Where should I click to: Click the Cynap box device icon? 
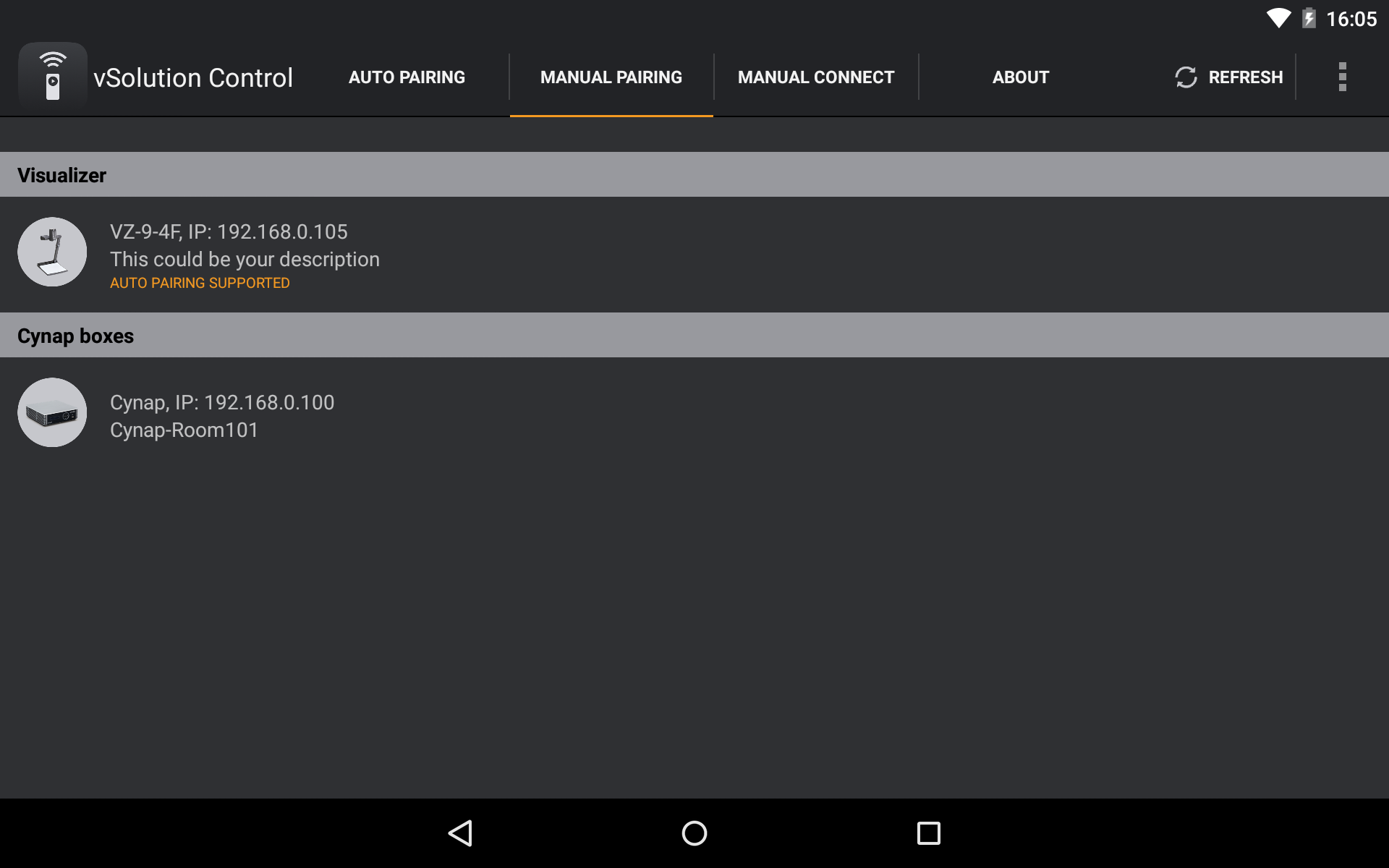click(x=51, y=412)
